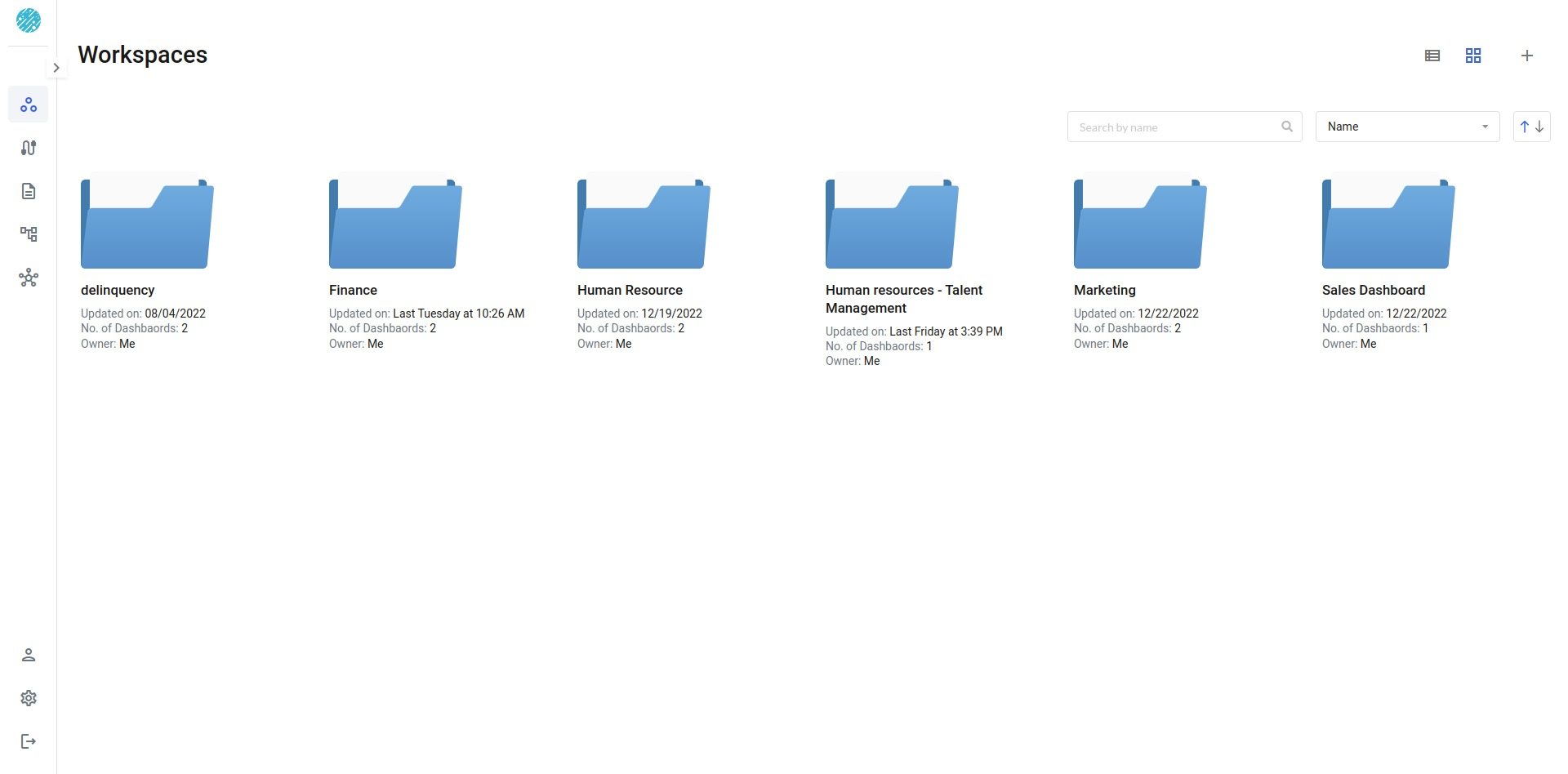
Task: Click the Workspaces page heading
Action: (143, 55)
